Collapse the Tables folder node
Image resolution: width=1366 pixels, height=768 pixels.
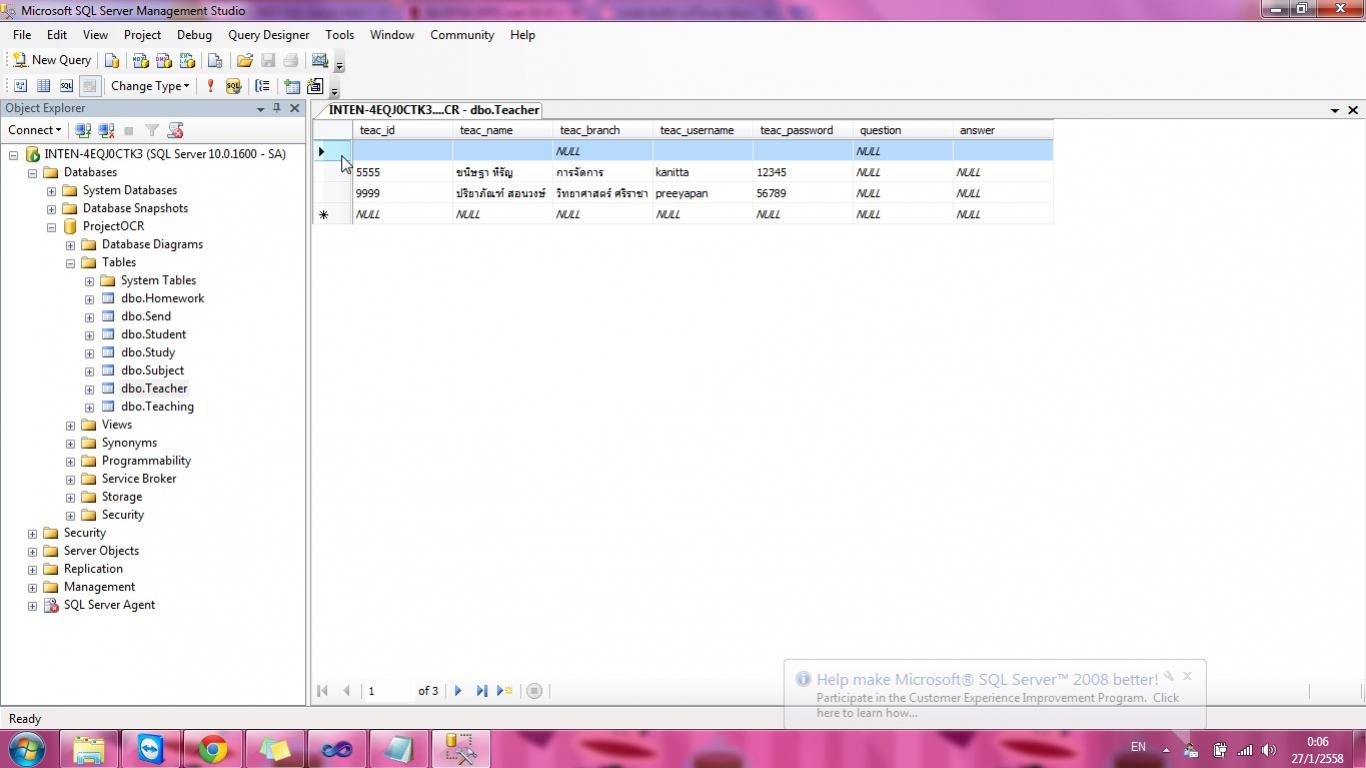70,263
